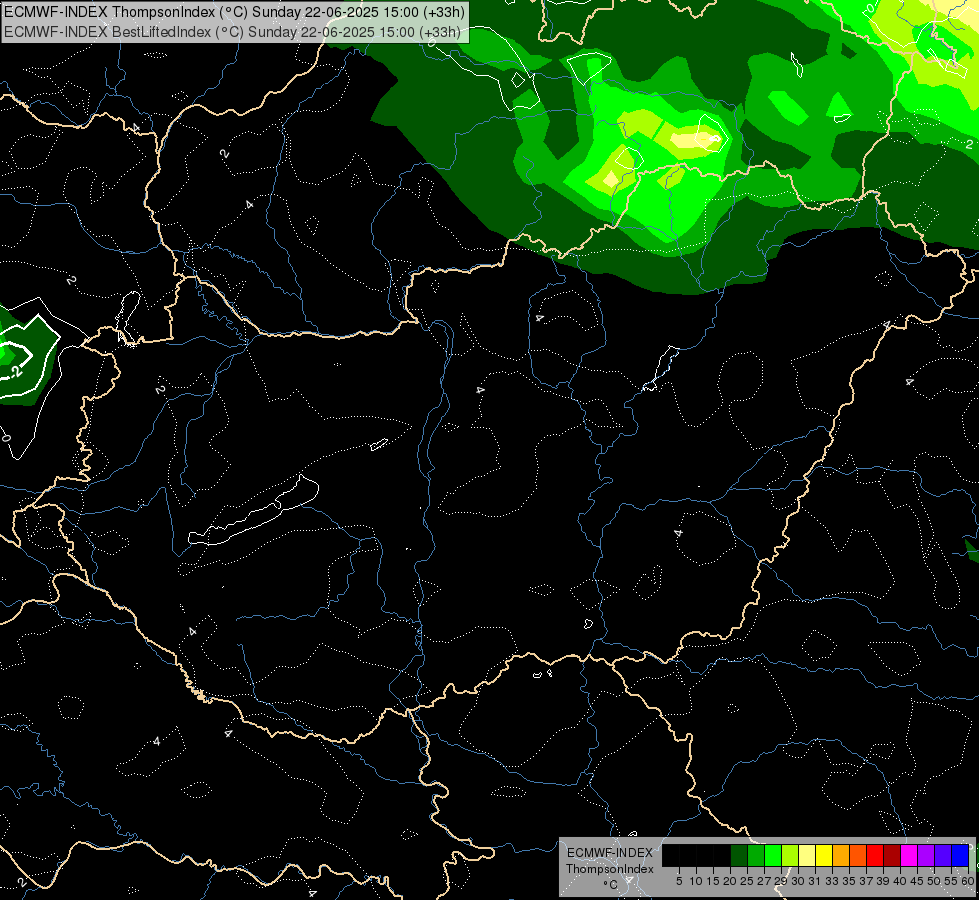Select the dark red 39-40 legend swatch

(892, 856)
